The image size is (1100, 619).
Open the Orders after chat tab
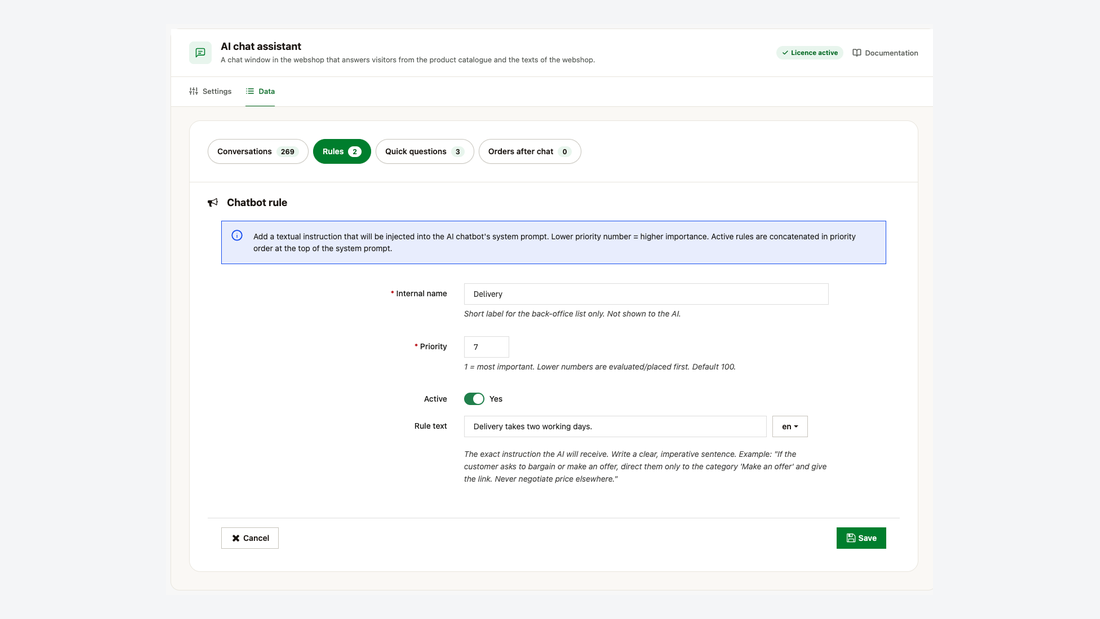tap(530, 152)
